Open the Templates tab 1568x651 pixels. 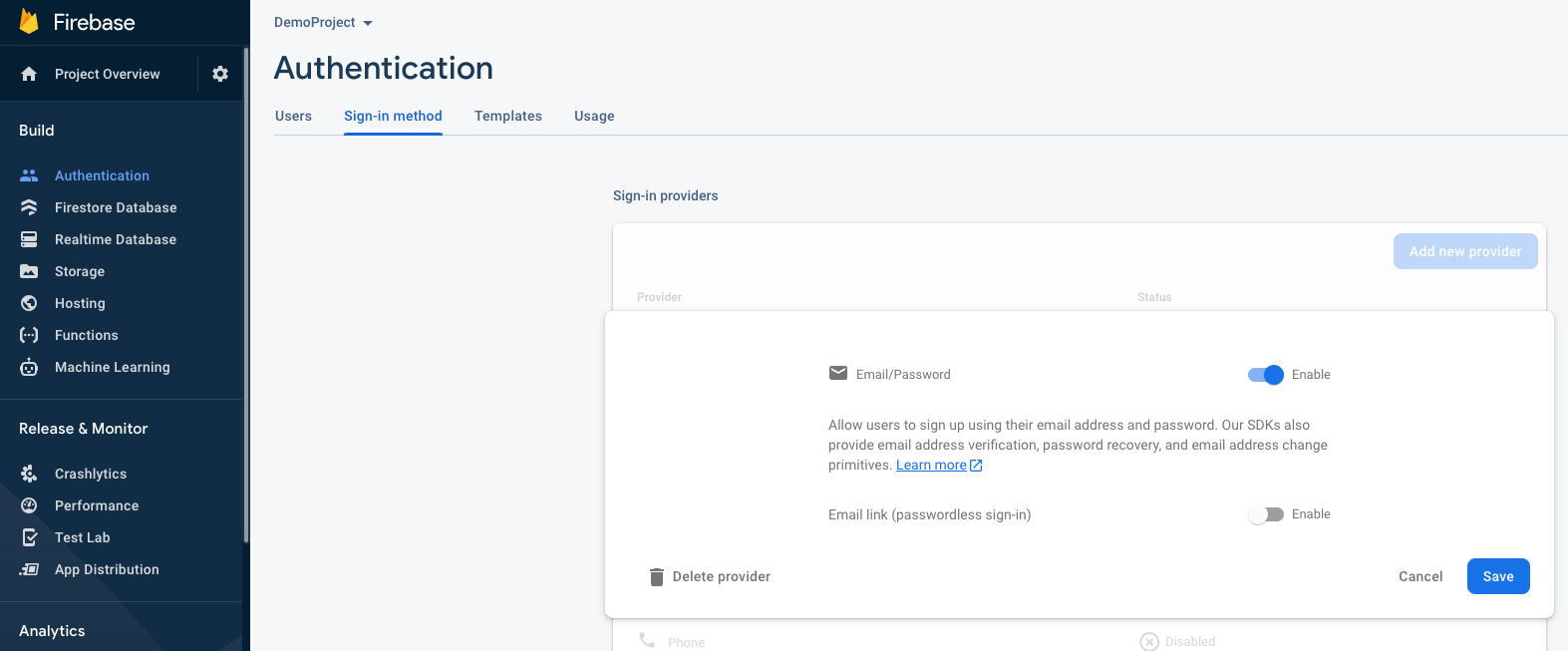pyautogui.click(x=508, y=116)
